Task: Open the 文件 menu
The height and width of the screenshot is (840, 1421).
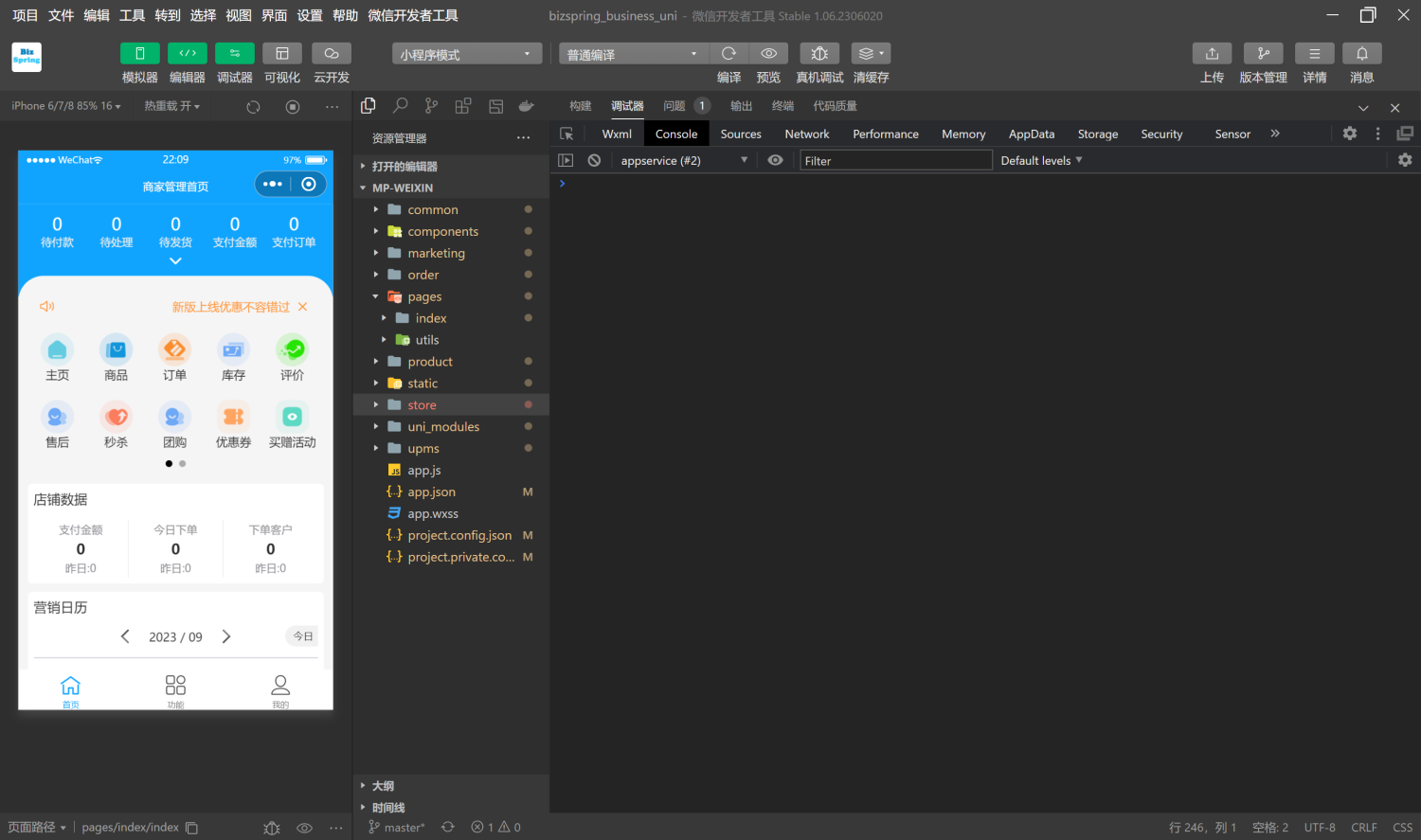Action: [x=61, y=15]
